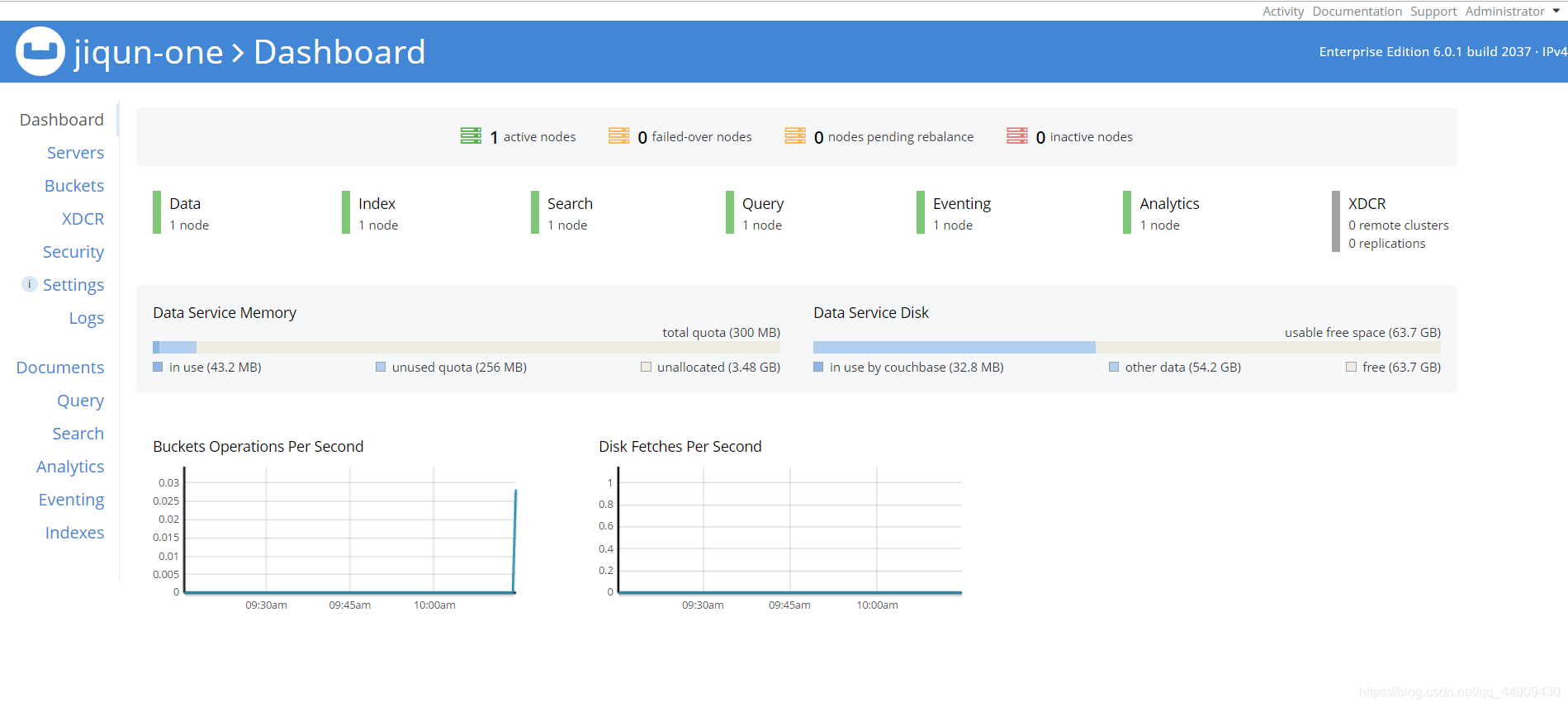This screenshot has width=1568, height=707.
Task: Click the 'other data (54.2 GB)' legend swatch
Action: [1114, 367]
